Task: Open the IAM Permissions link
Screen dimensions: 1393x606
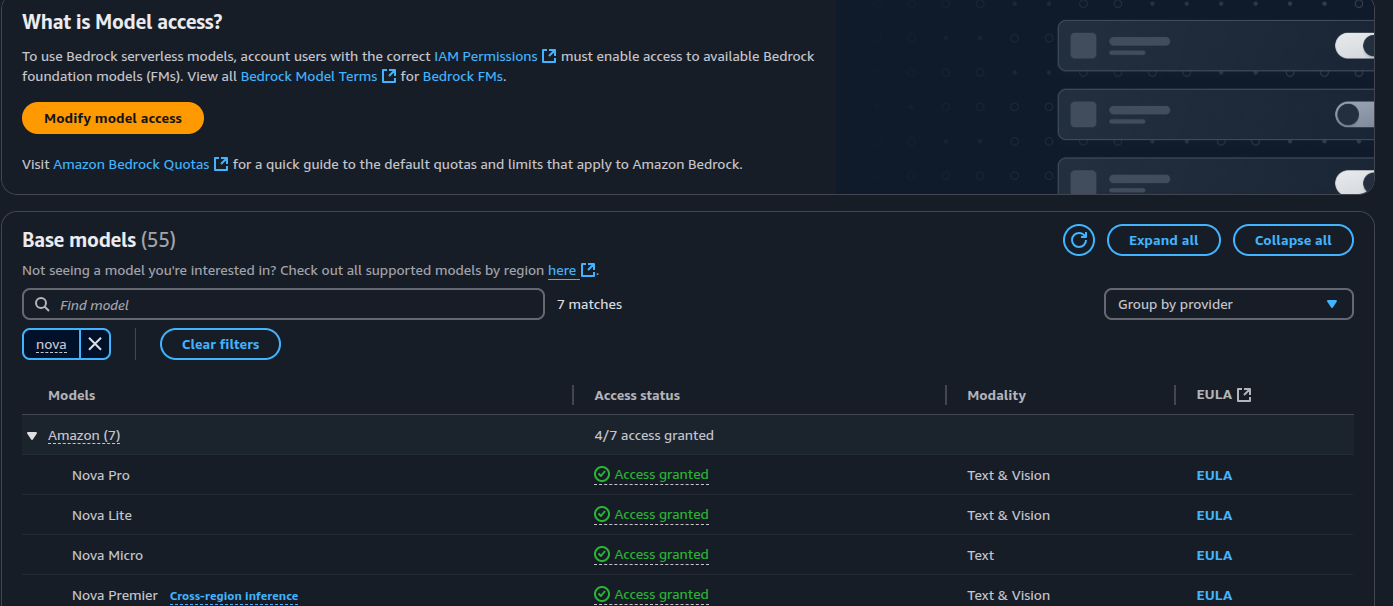Action: [486, 57]
